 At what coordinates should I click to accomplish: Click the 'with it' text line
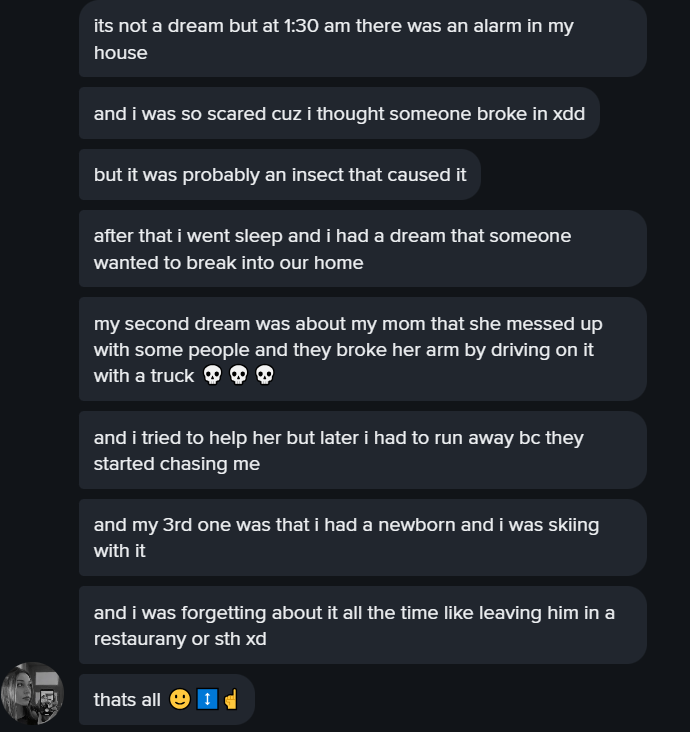(x=120, y=551)
